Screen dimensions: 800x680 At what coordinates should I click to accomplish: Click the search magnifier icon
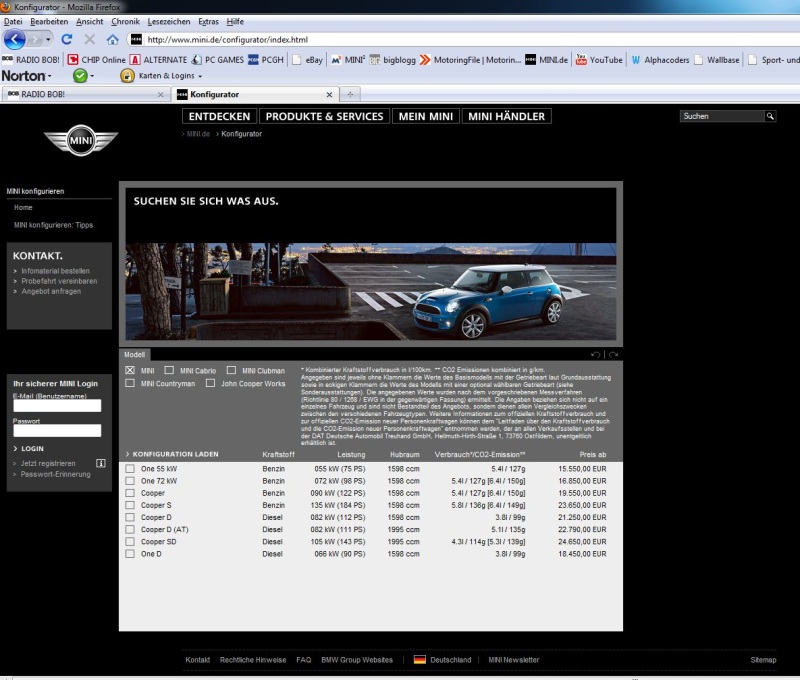click(x=770, y=116)
